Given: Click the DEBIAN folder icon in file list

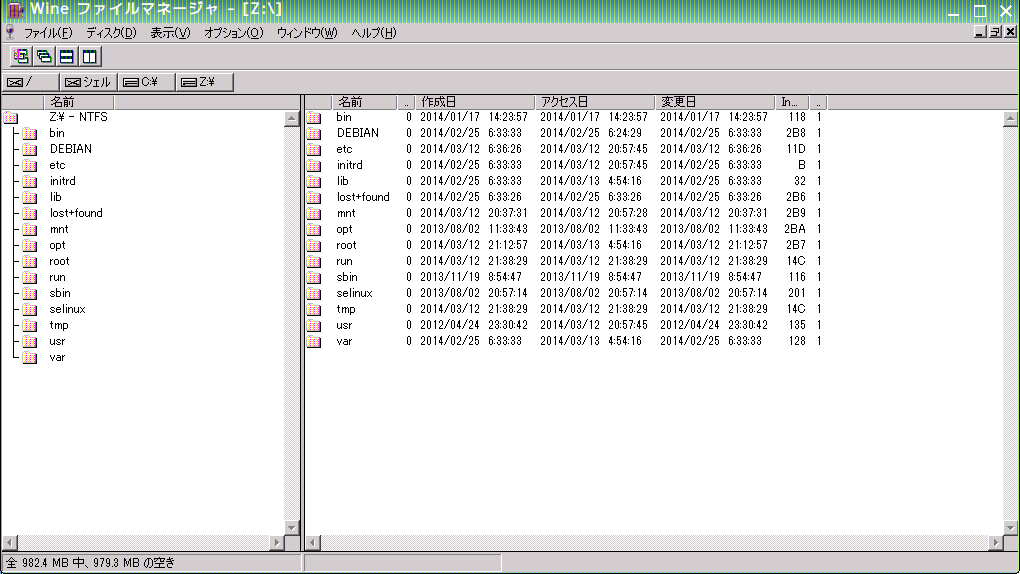Looking at the screenshot, I should [314, 133].
